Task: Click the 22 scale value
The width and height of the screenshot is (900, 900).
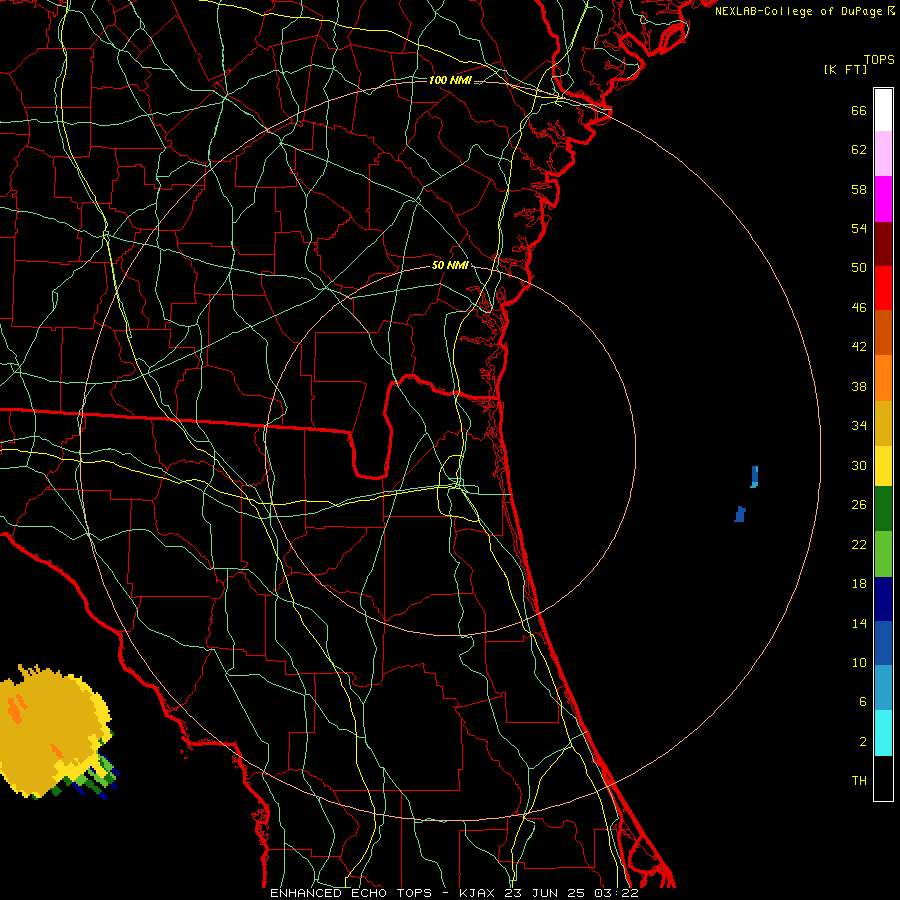Action: [859, 545]
